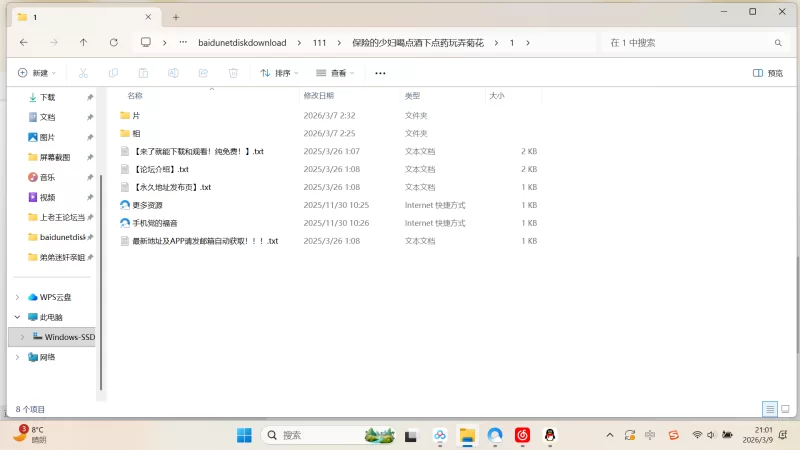Go up one folder level
The image size is (800, 450).
tap(83, 43)
